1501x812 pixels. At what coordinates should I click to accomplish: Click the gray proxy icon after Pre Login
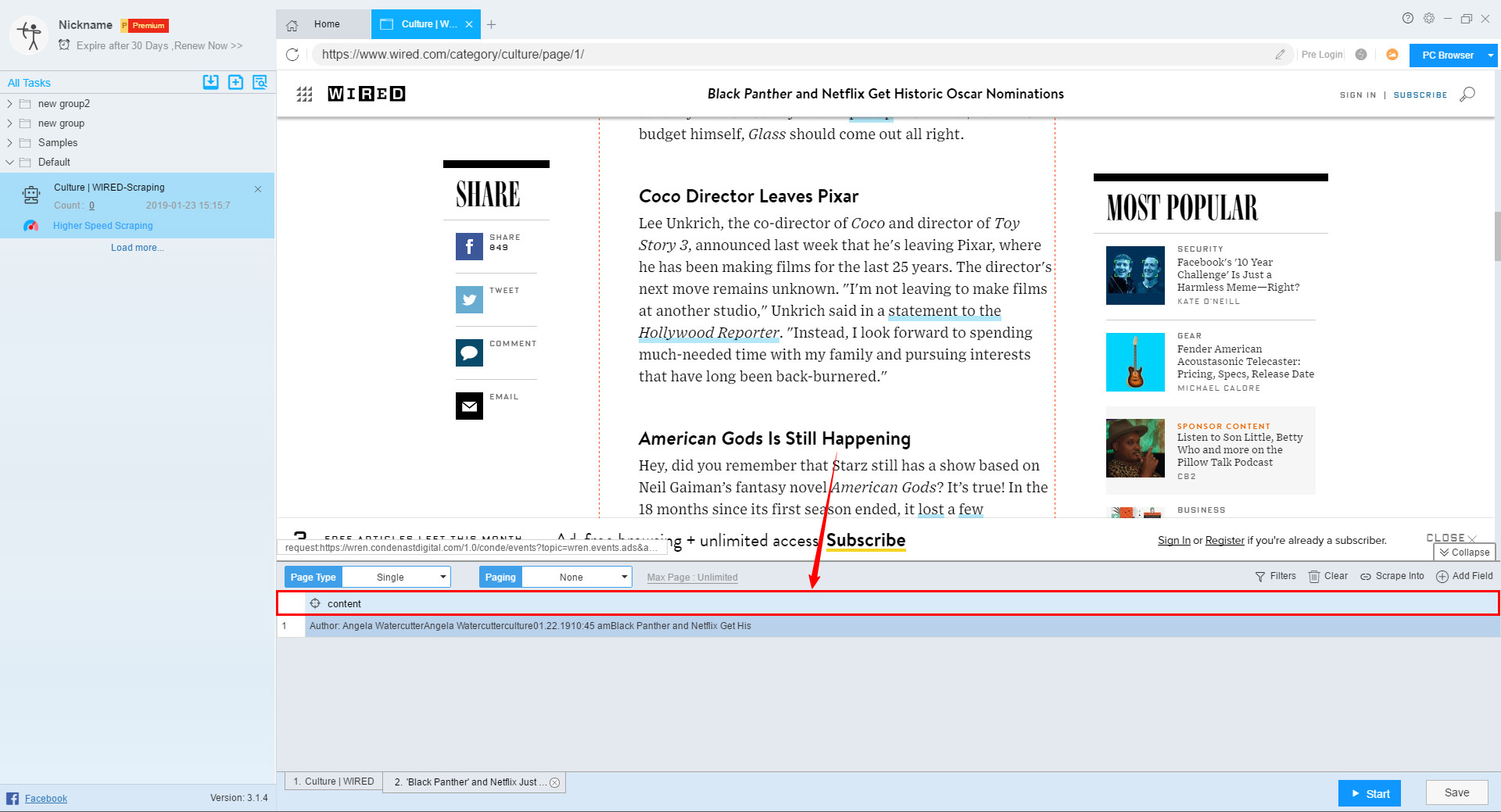coord(1361,55)
